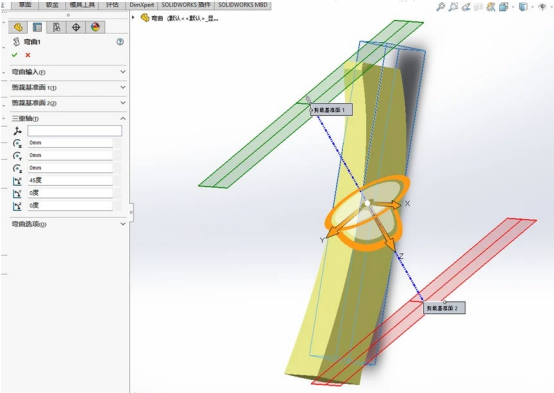Screen dimensions: 554x393
Task: Open the DimXpertManager crosshair tab
Action: click(x=76, y=27)
